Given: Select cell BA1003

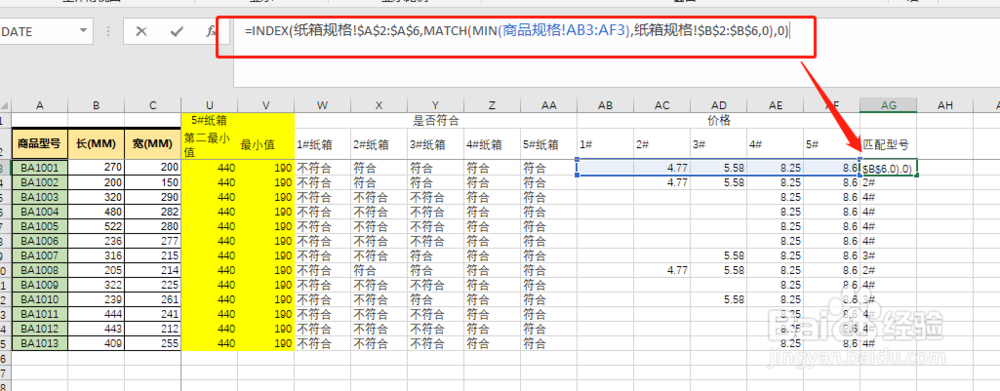Looking at the screenshot, I should 40,196.
